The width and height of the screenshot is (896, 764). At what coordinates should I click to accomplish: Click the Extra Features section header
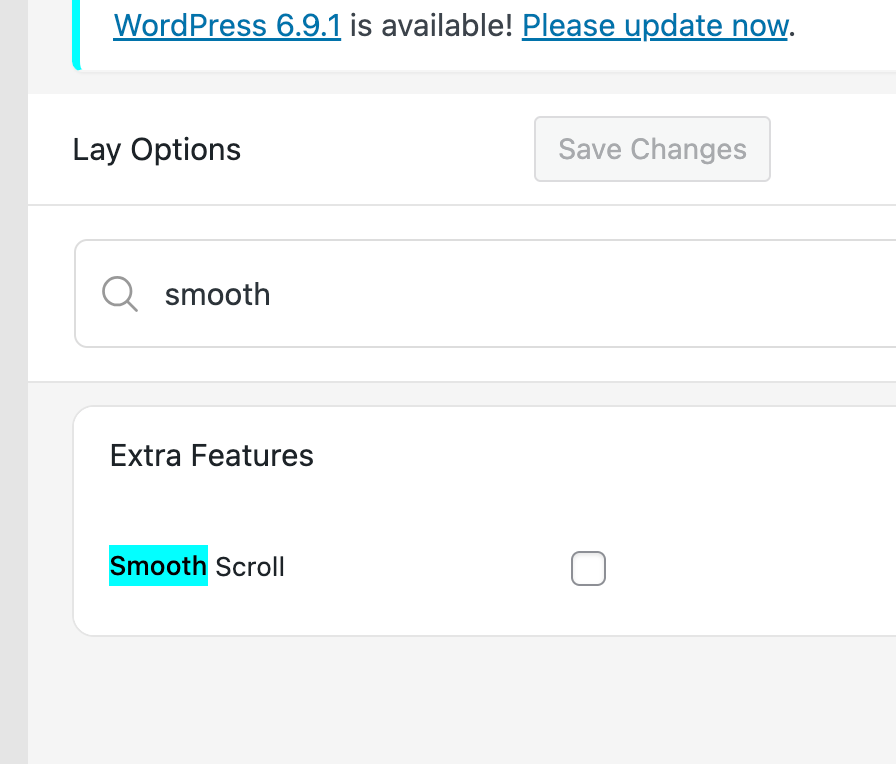coord(211,455)
